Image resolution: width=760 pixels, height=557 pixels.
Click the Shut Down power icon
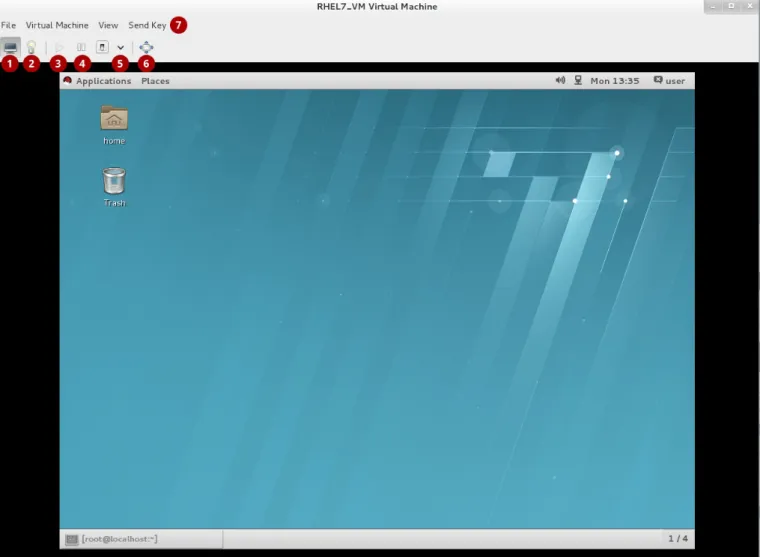[x=102, y=47]
